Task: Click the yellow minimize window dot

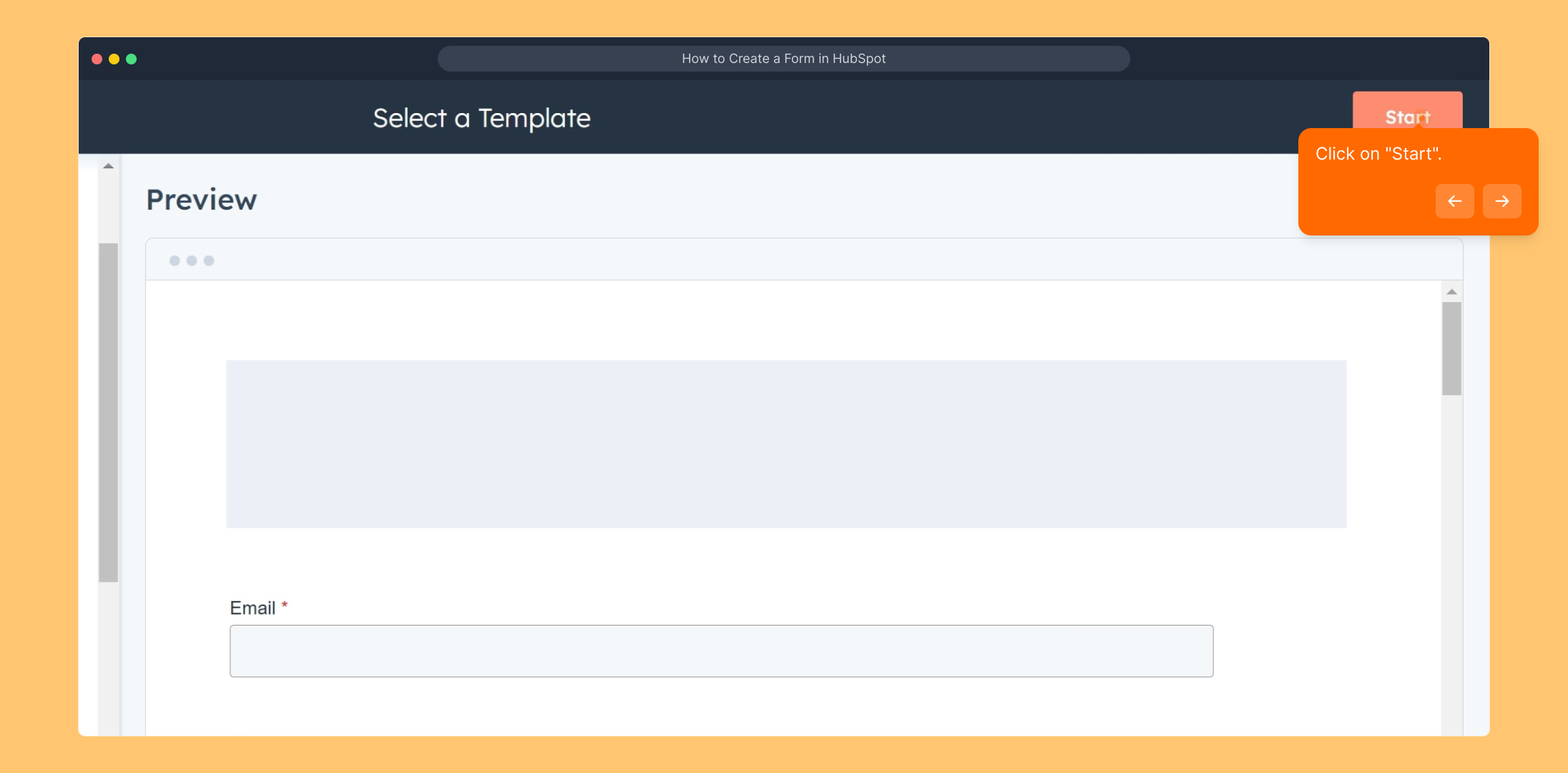Action: [x=114, y=59]
